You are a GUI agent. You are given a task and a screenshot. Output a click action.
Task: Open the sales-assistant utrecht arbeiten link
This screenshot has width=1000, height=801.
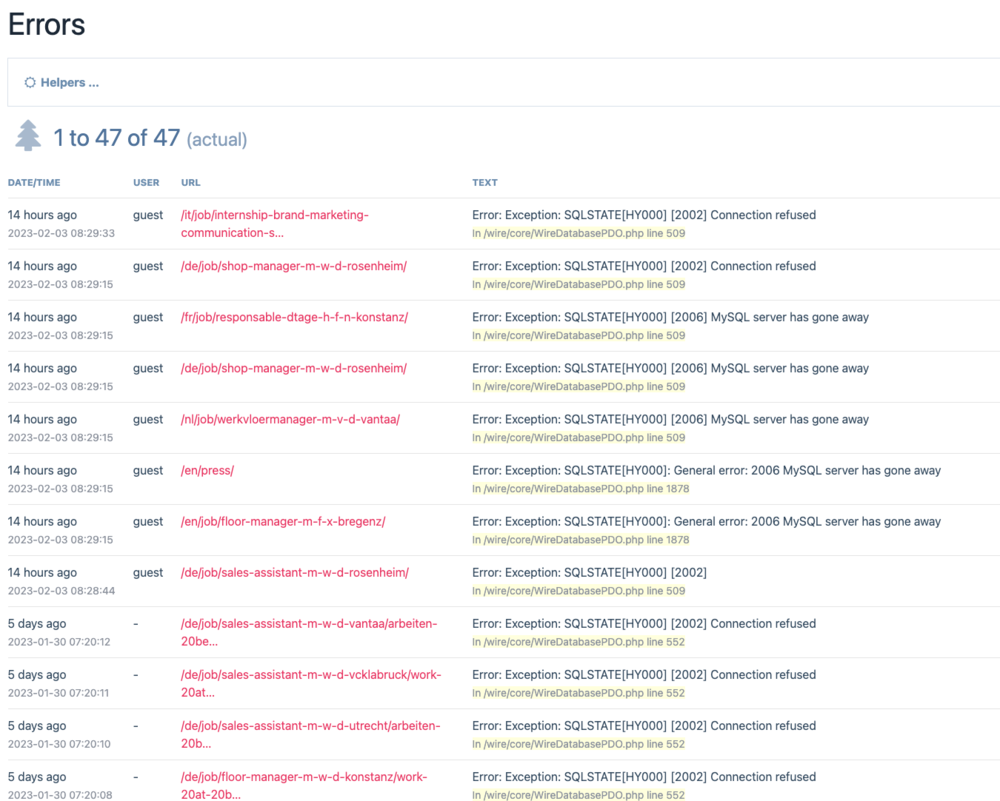tap(310, 734)
